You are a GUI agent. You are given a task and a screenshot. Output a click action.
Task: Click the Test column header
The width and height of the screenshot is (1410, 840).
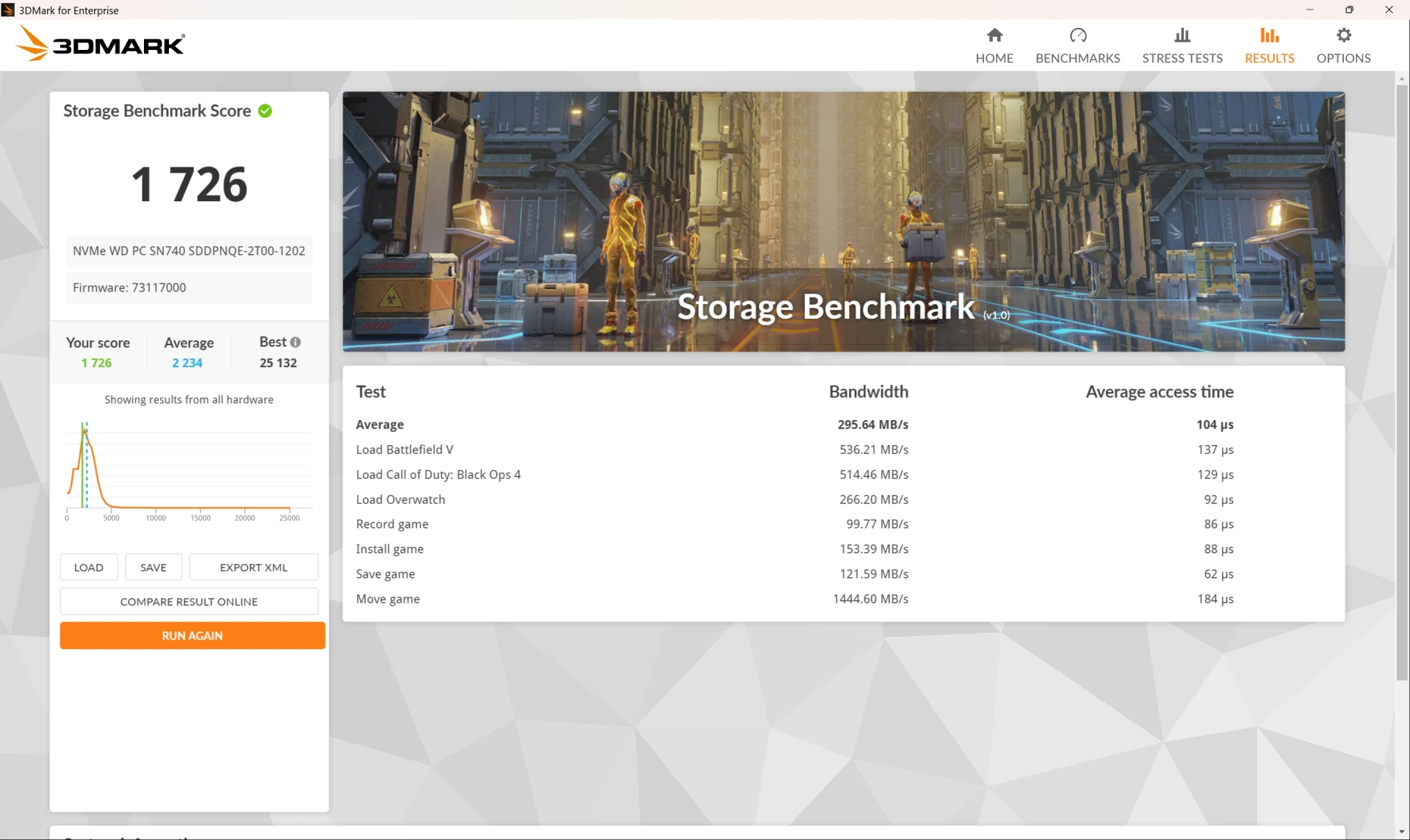pos(371,391)
